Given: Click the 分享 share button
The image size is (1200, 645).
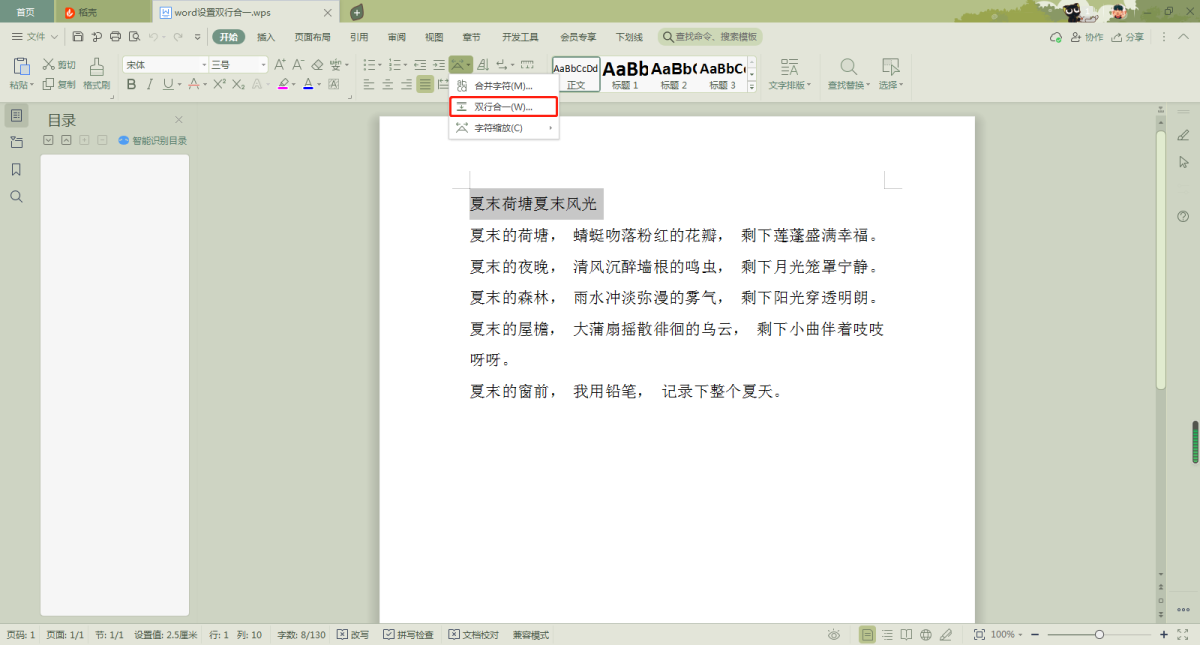Looking at the screenshot, I should tap(1128, 37).
